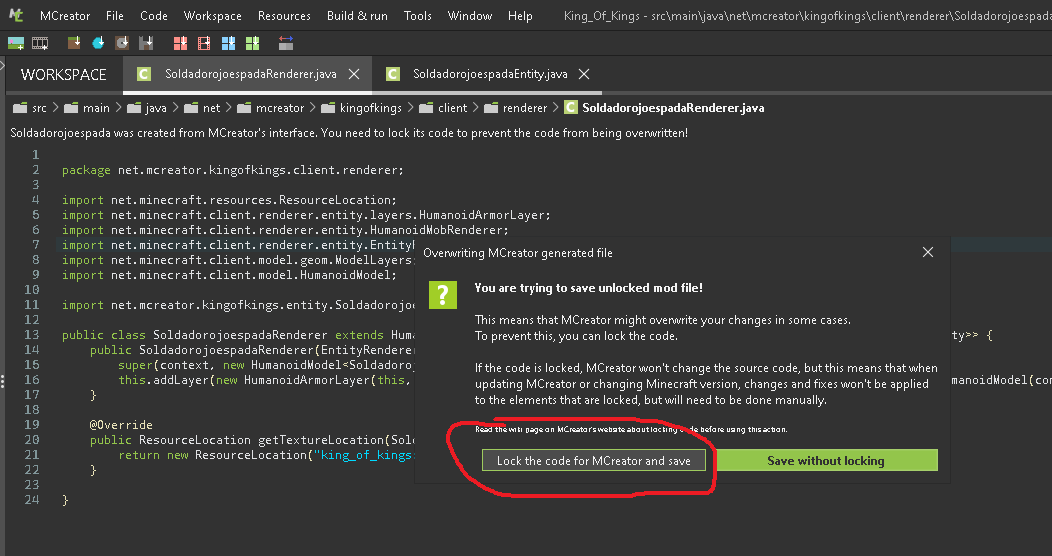Screen dimensions: 1052x556
Task: Open the File menu
Action: click(x=115, y=15)
